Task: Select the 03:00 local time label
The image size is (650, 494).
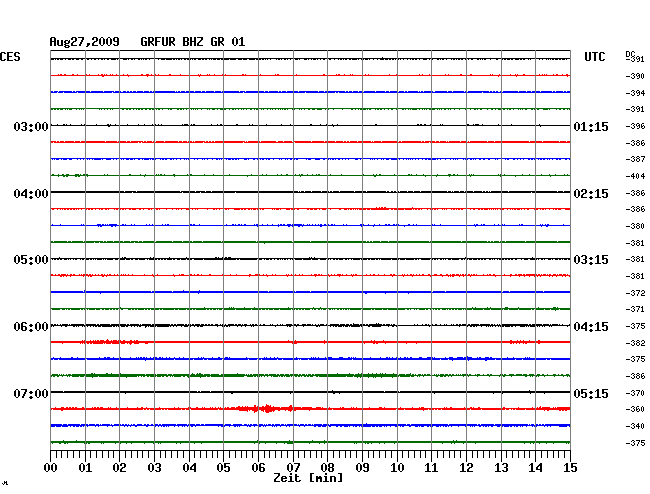Action: (x=31, y=126)
